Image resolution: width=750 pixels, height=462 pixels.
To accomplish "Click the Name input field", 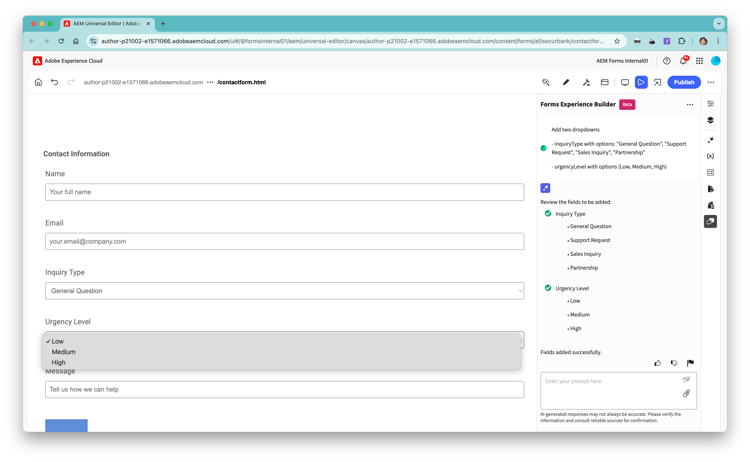I will pos(285,192).
